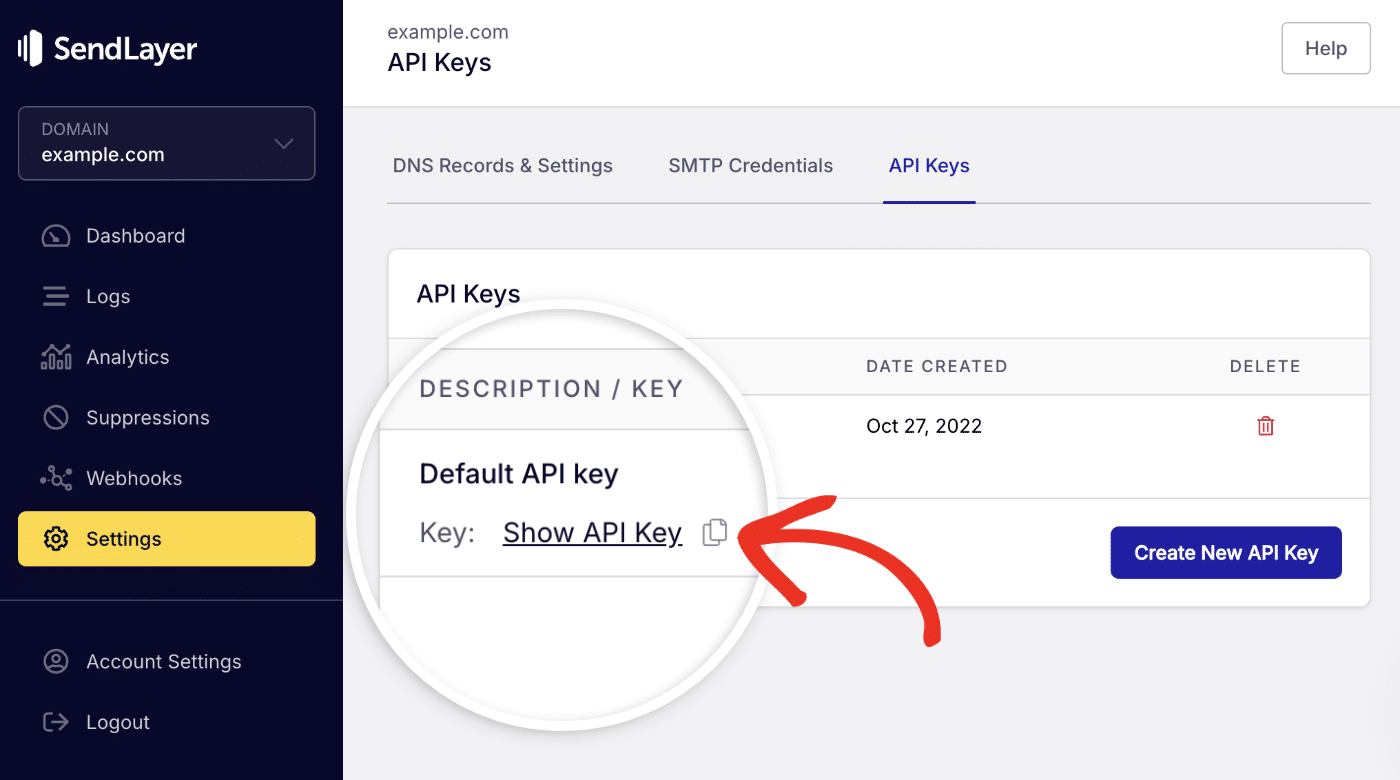Screen dimensions: 1400x780
Task: Delete the Default API key with trash icon
Action: [1264, 425]
